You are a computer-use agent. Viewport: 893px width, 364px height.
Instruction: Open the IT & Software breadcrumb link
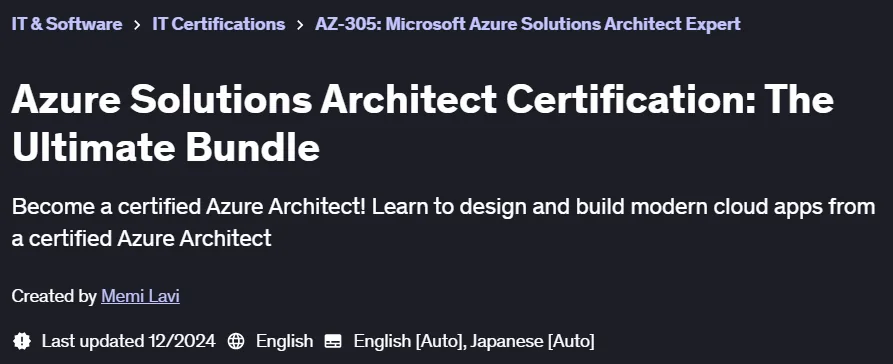pos(67,24)
